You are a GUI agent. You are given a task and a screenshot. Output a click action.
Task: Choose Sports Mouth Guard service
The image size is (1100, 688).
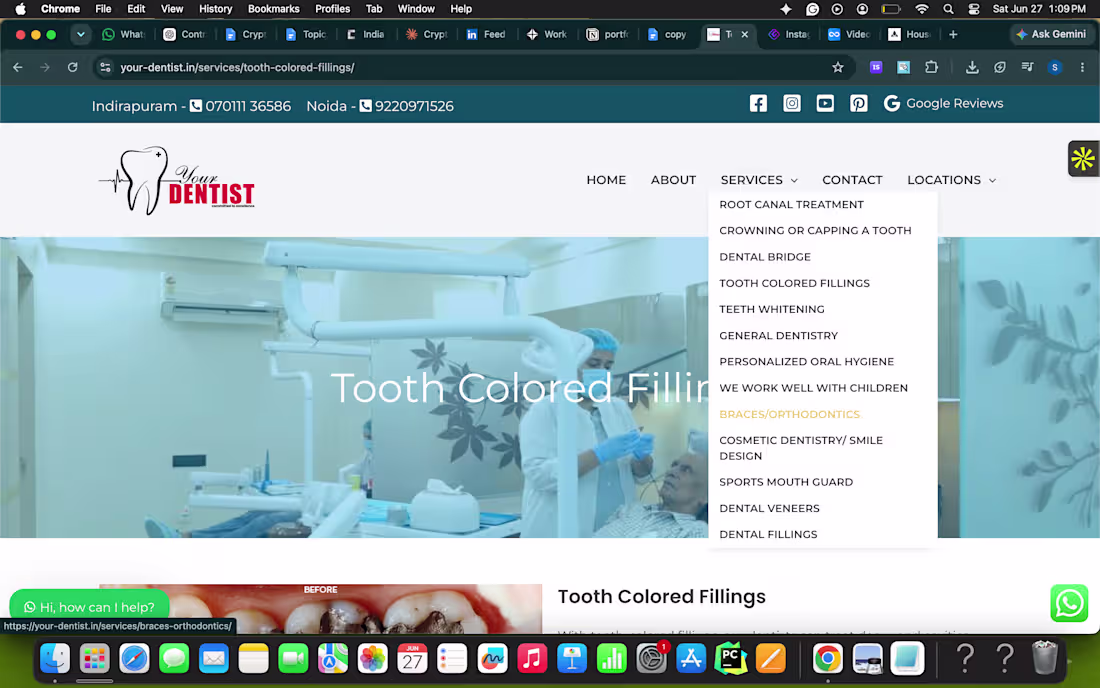786,483
